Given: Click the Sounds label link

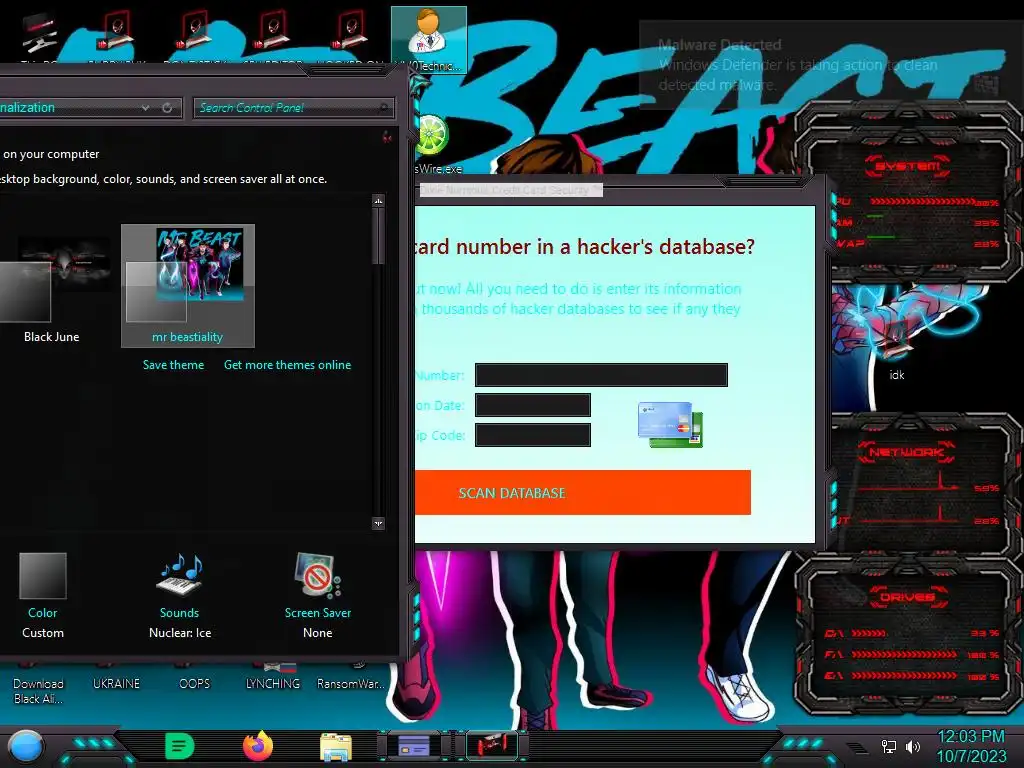Looking at the screenshot, I should click(x=179, y=613).
